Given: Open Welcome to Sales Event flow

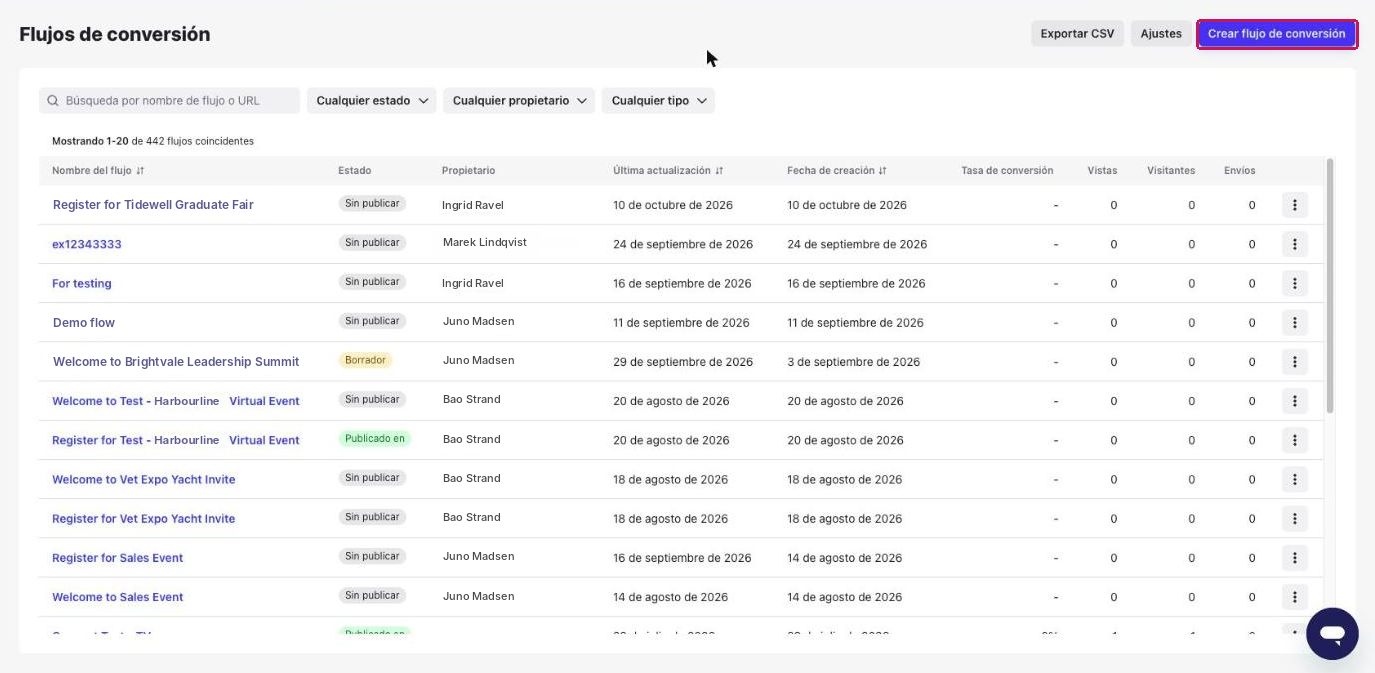Looking at the screenshot, I should 118,597.
